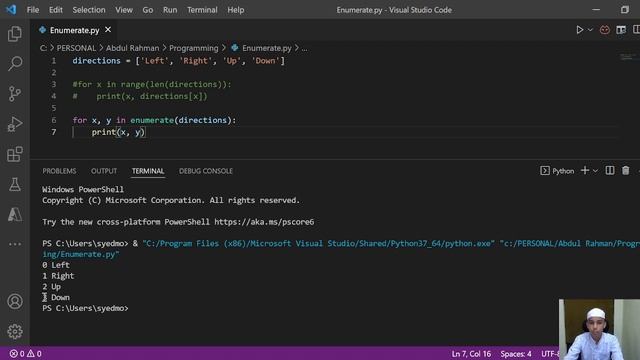The width and height of the screenshot is (640, 360).
Task: Create a new terminal with plus icon
Action: pyautogui.click(x=585, y=171)
